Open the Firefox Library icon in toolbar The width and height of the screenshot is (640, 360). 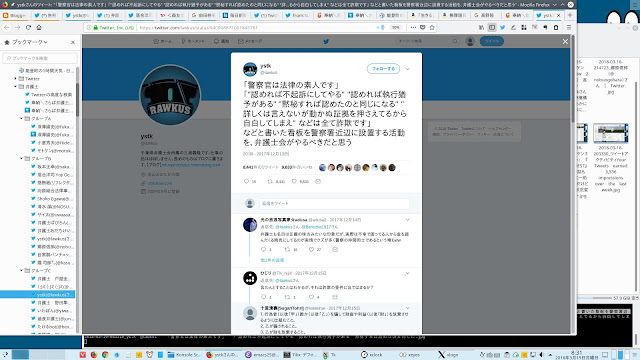(x=481, y=27)
